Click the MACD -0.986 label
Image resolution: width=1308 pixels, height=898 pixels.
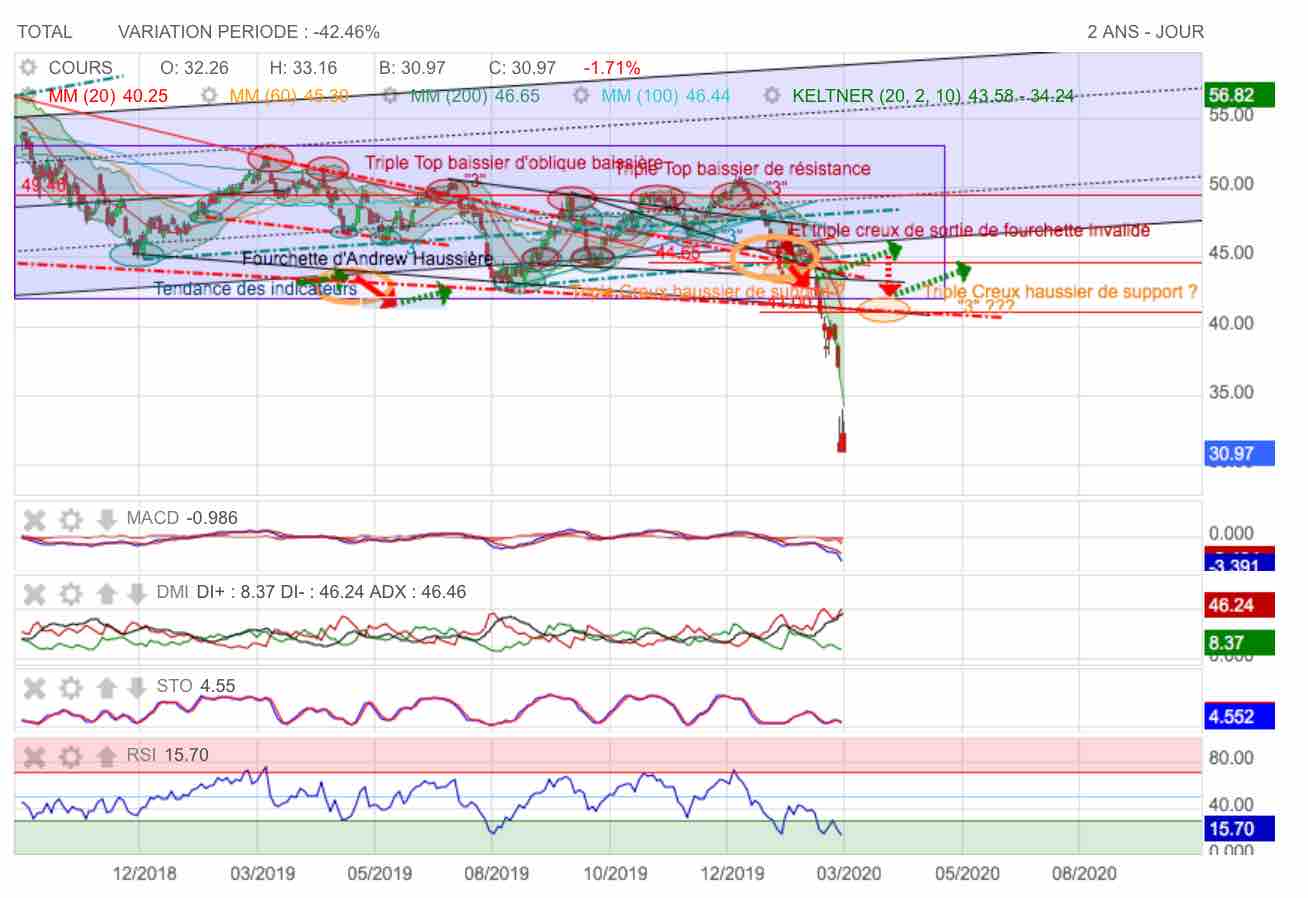point(182,518)
